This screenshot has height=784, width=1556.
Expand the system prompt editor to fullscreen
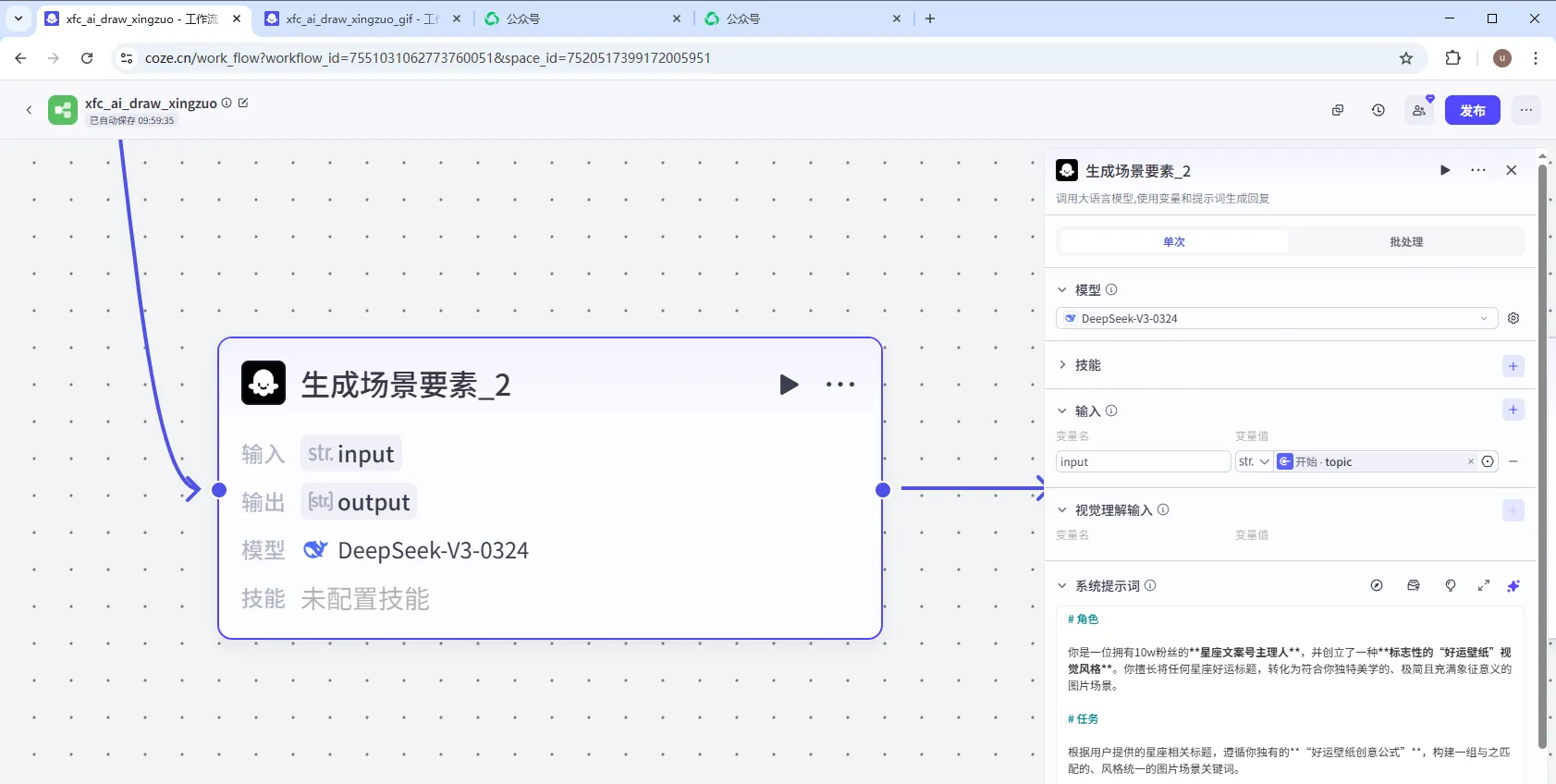1484,585
